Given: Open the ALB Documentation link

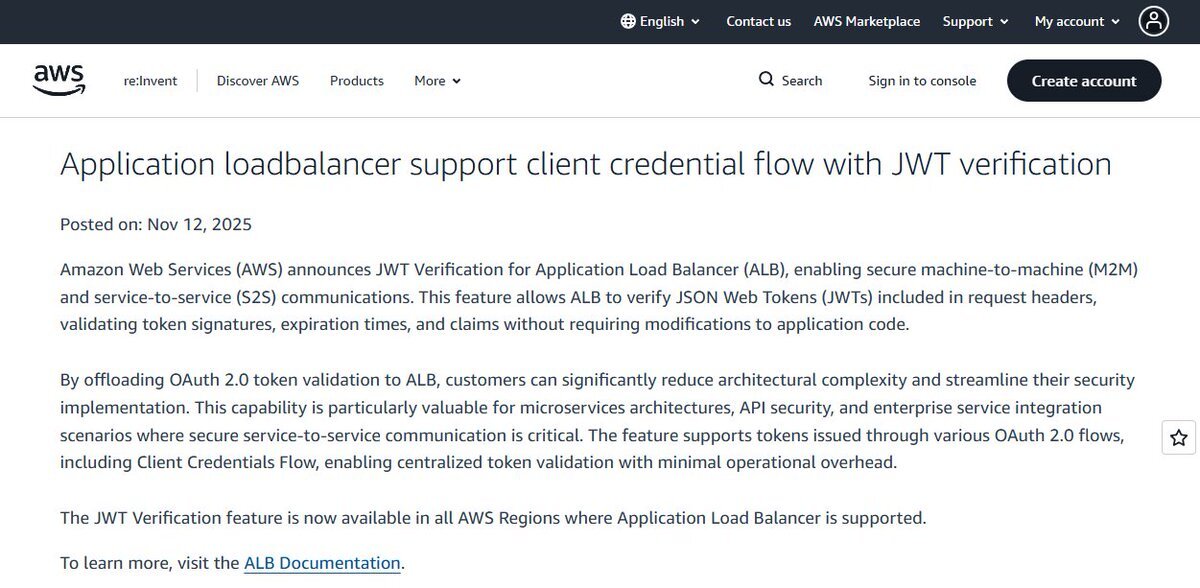Looking at the screenshot, I should [x=322, y=563].
